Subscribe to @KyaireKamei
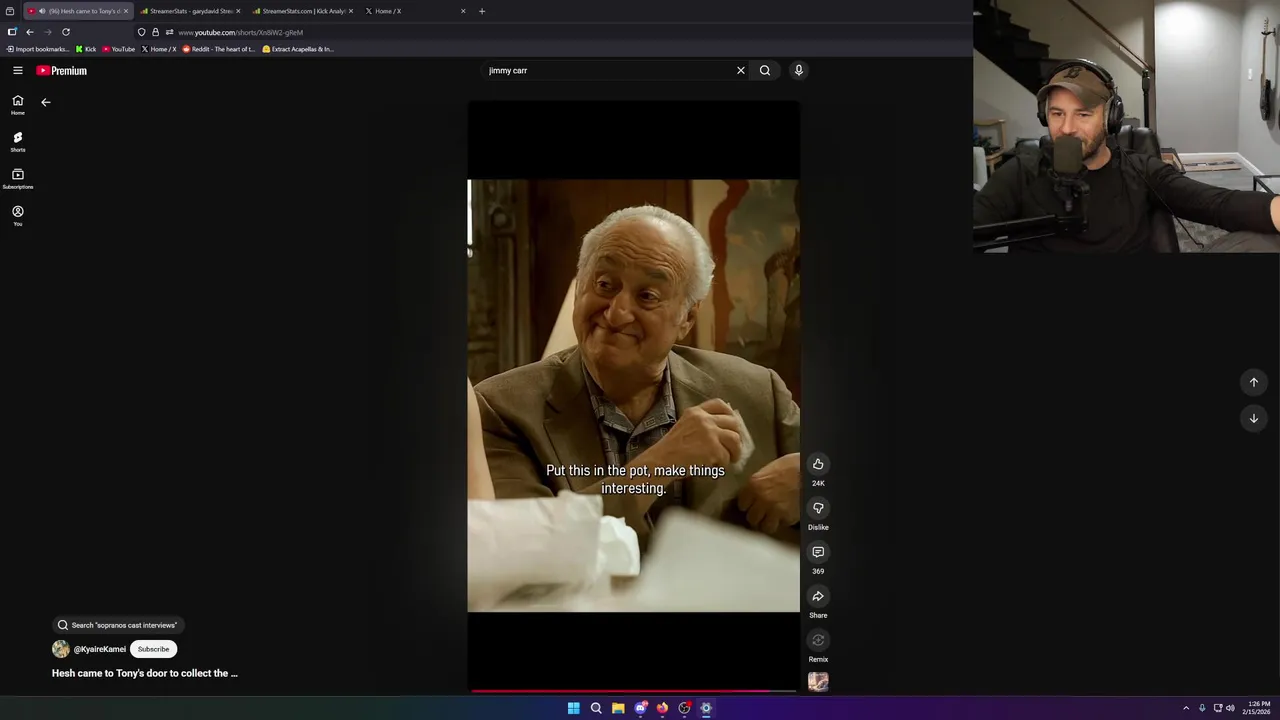Screen dimensions: 1280x720 [x=153, y=649]
